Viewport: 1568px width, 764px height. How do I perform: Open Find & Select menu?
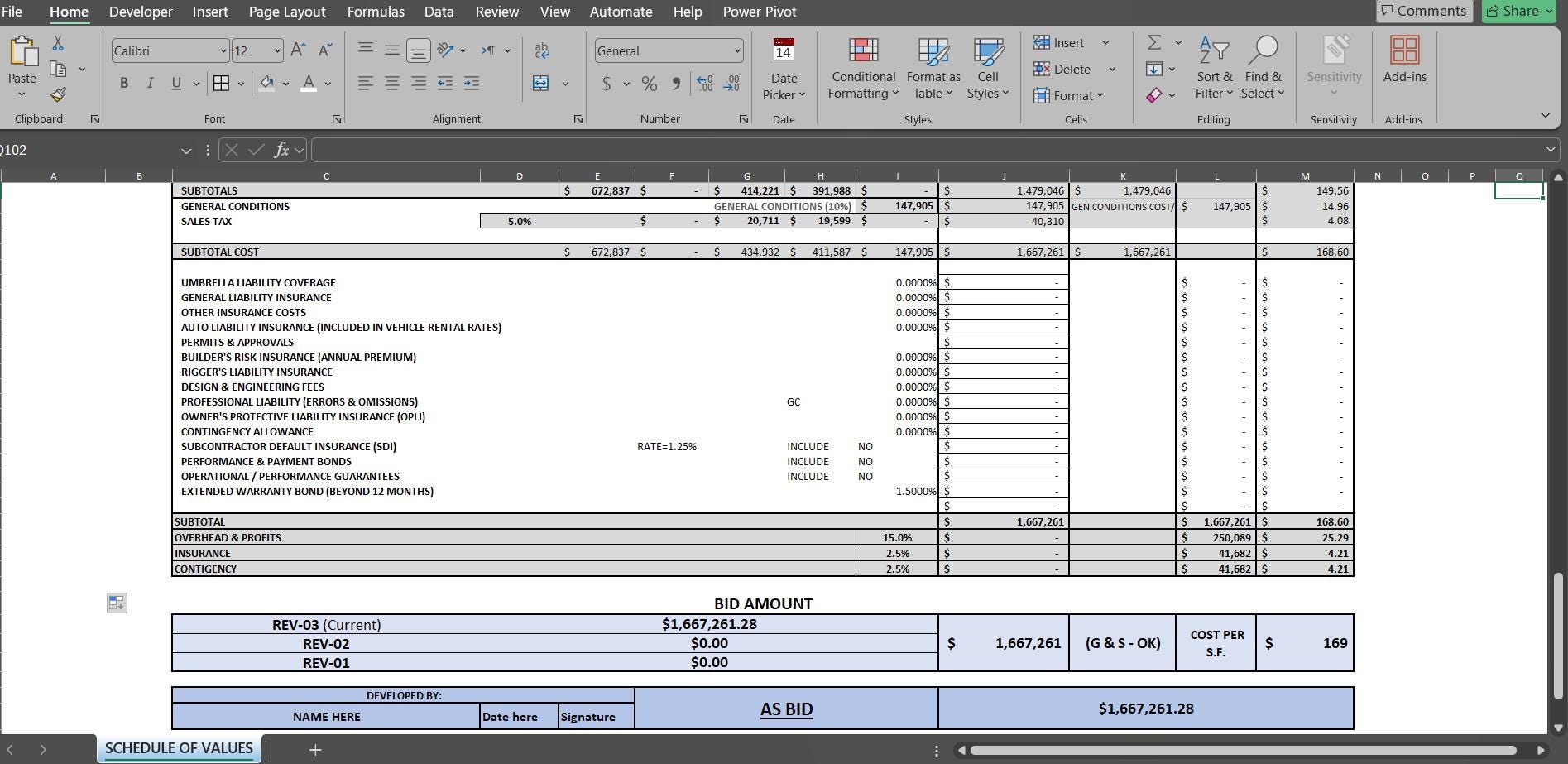click(x=1263, y=69)
